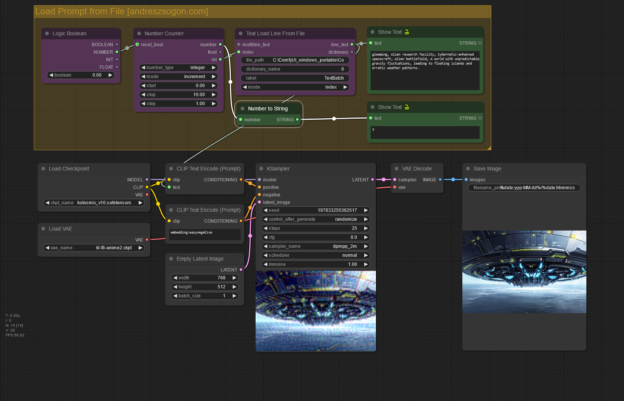The height and width of the screenshot is (401, 624).
Task: Collapse the Empty Latent Image node
Action: (x=172, y=258)
